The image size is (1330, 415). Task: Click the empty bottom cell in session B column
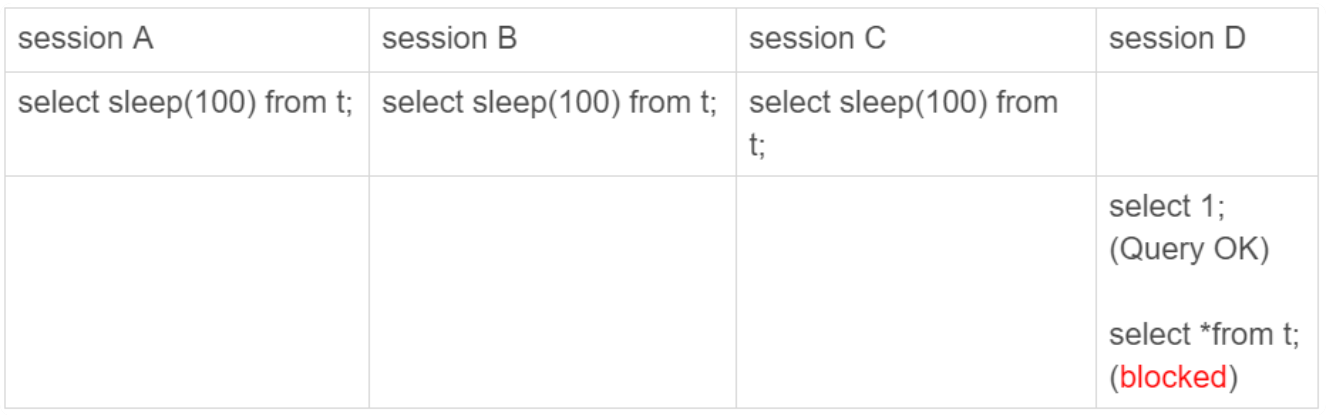tap(552, 292)
